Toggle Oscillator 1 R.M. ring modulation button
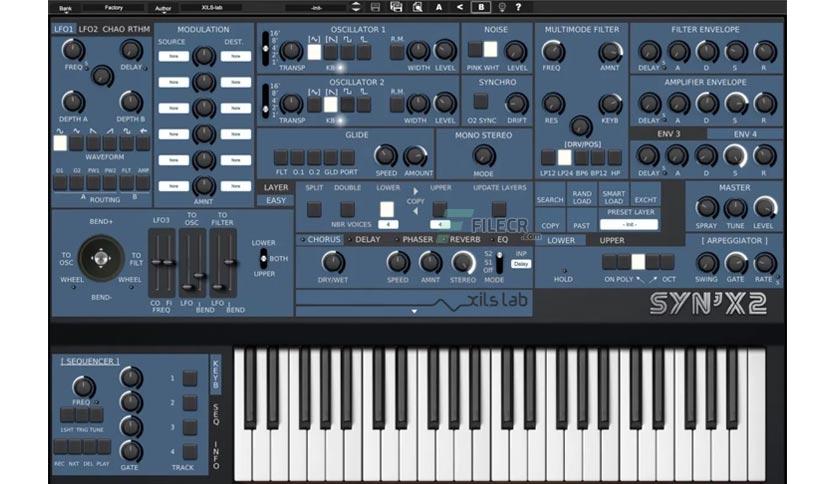This screenshot has height=484, width=836. pyautogui.click(x=397, y=52)
